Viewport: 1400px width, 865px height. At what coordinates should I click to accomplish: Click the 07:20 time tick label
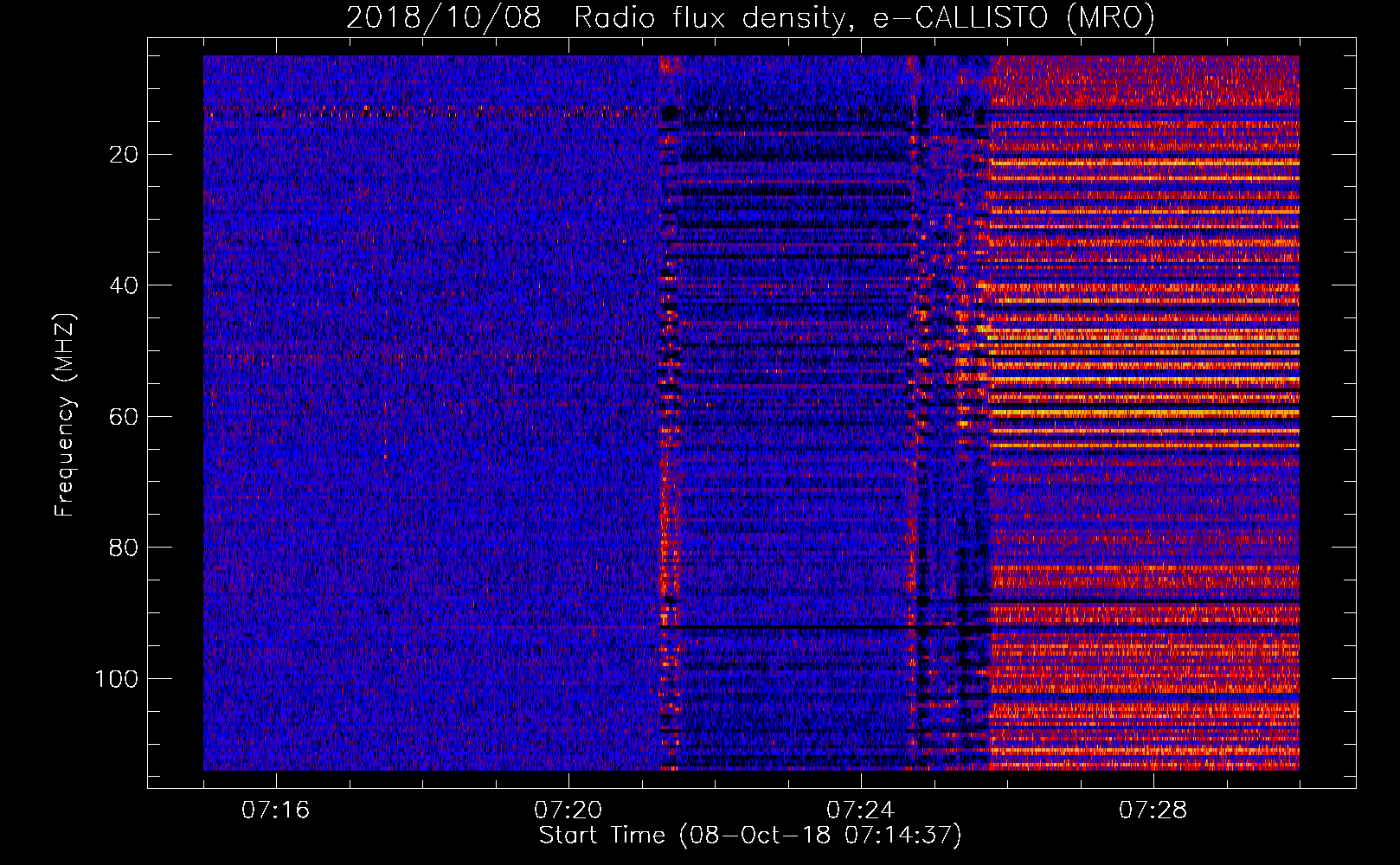[x=568, y=811]
